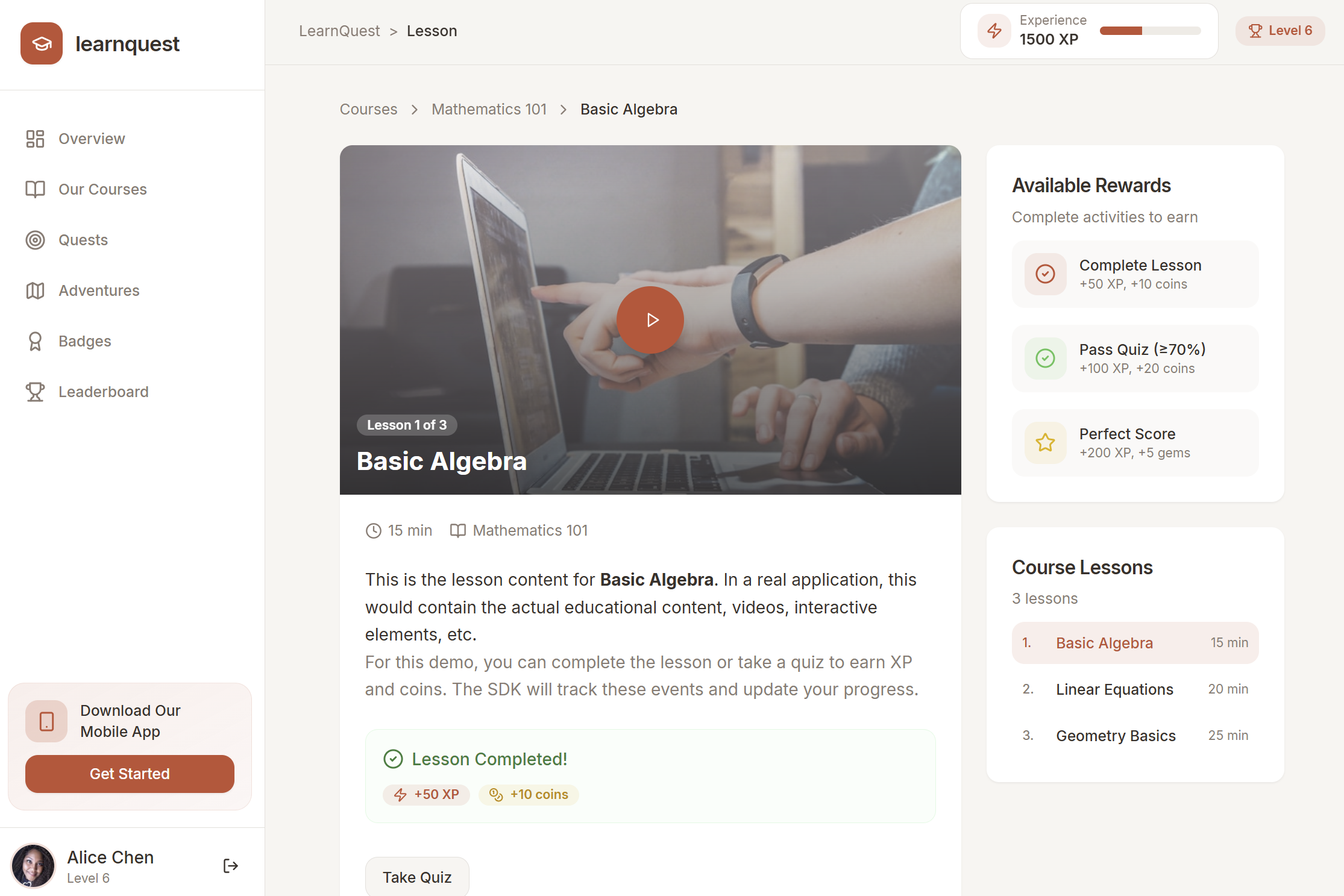Play the Basic Algebra lesson video

(650, 319)
